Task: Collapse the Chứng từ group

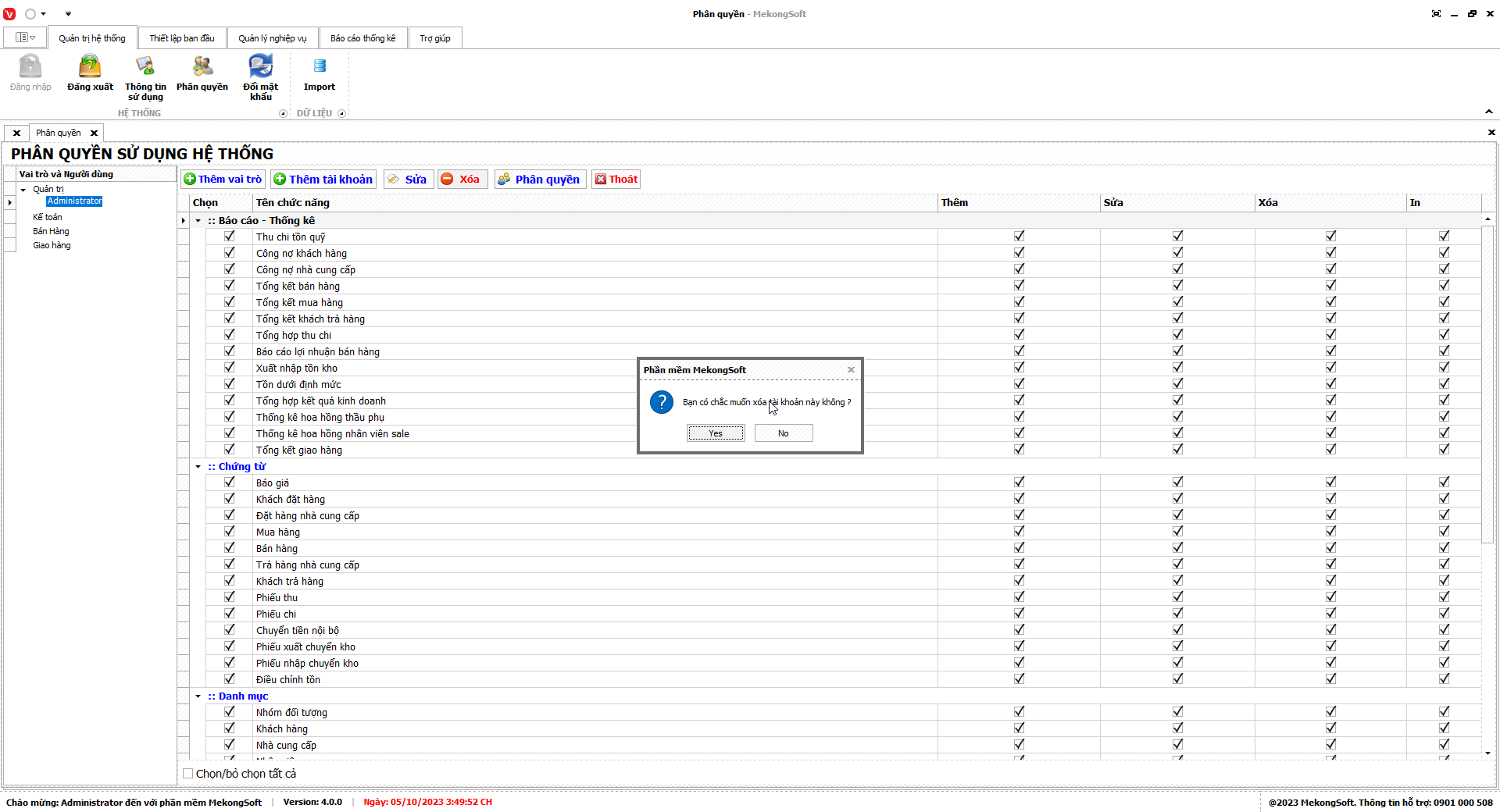Action: pyautogui.click(x=198, y=467)
